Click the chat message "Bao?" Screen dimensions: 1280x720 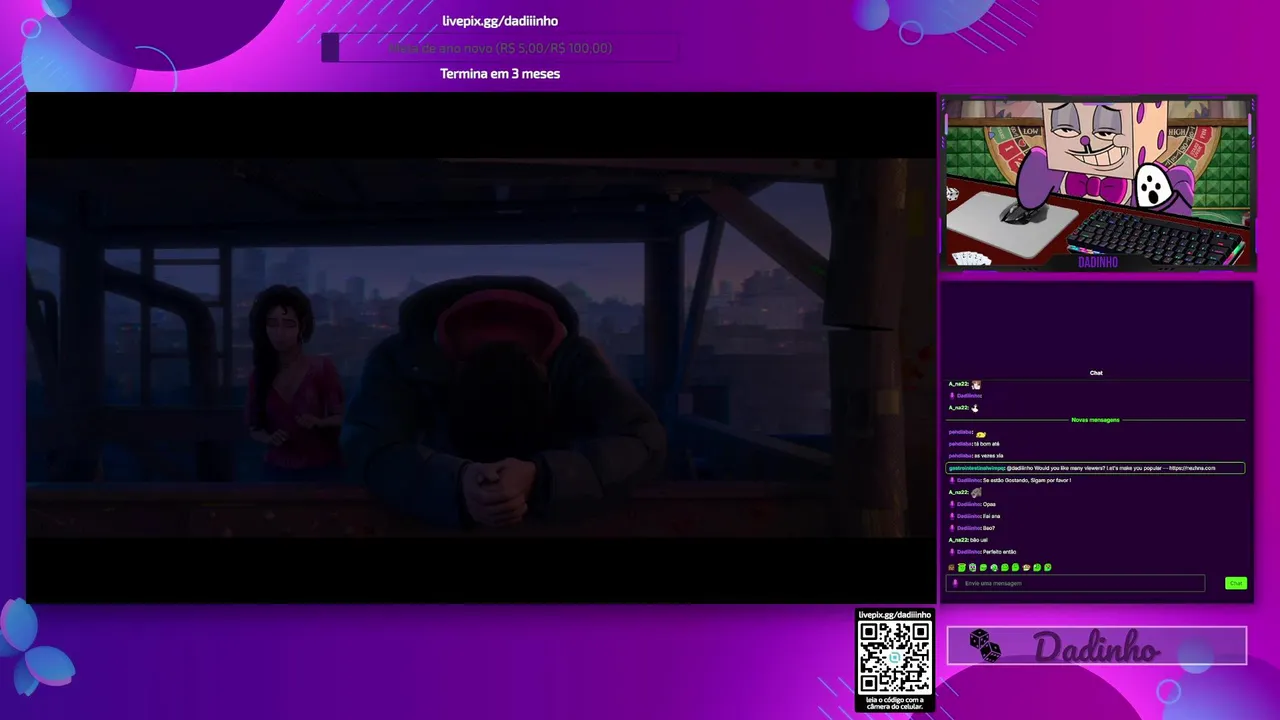coord(989,528)
